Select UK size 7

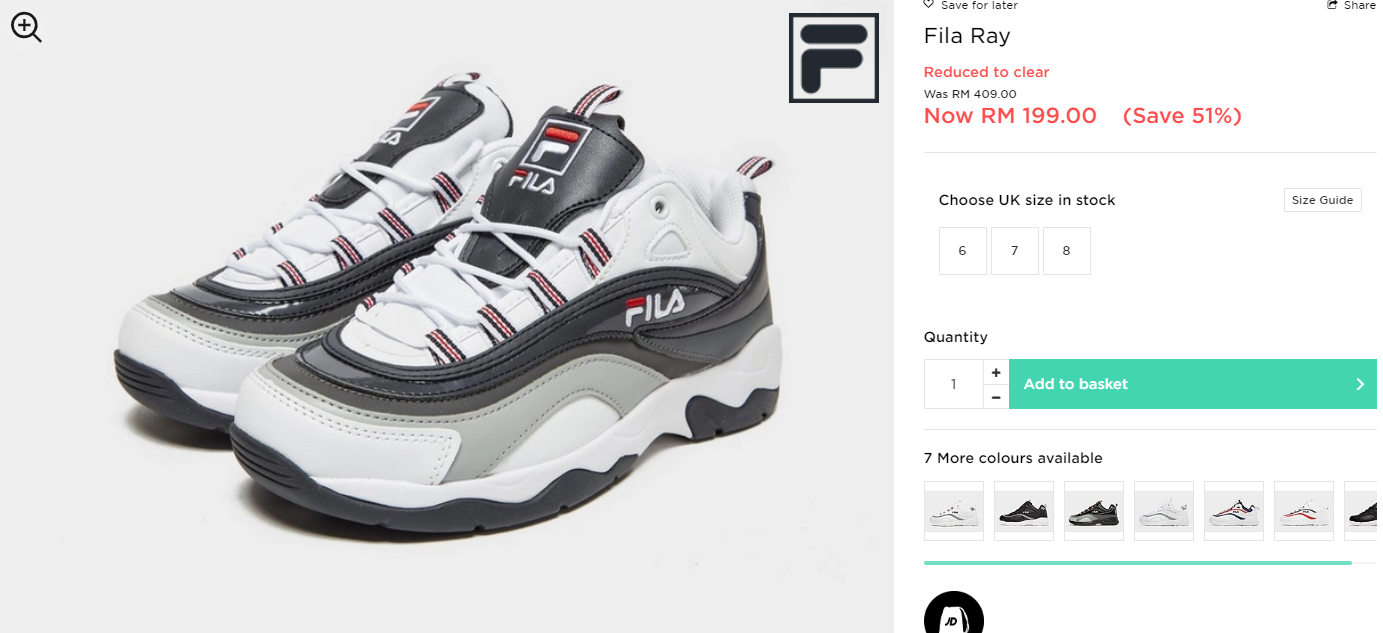tap(1014, 251)
